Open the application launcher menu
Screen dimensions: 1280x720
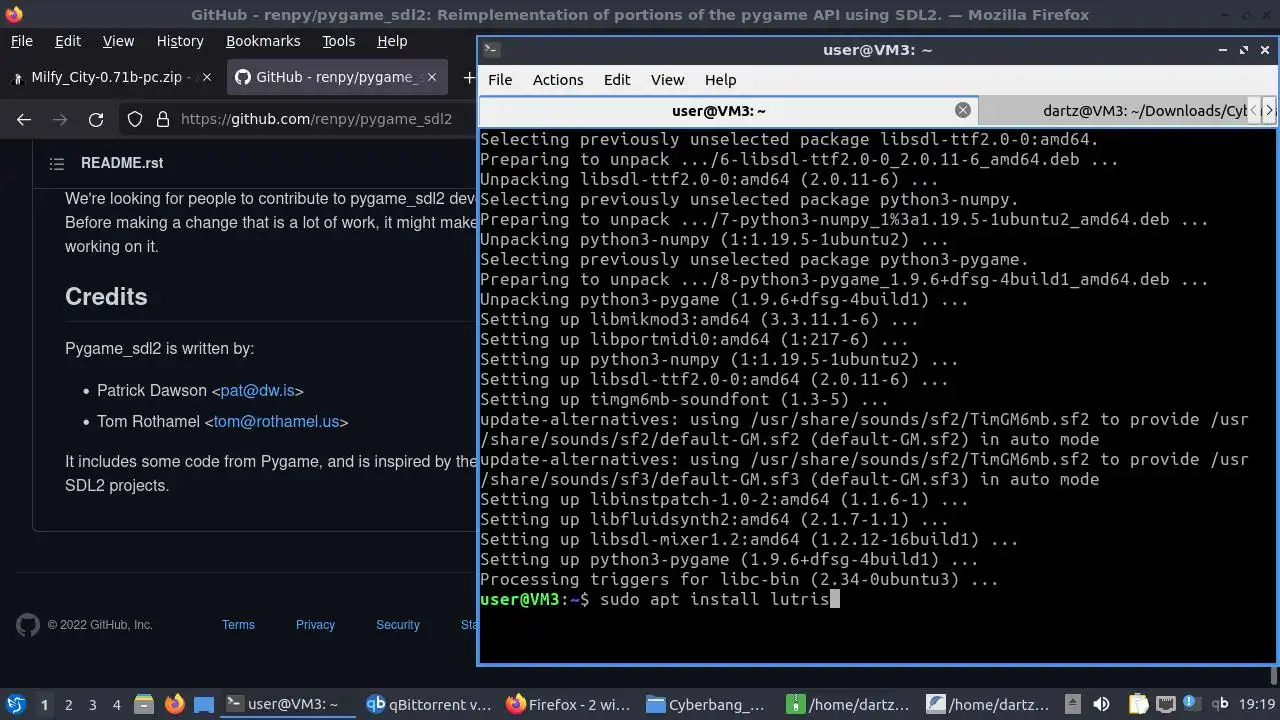pyautogui.click(x=16, y=704)
